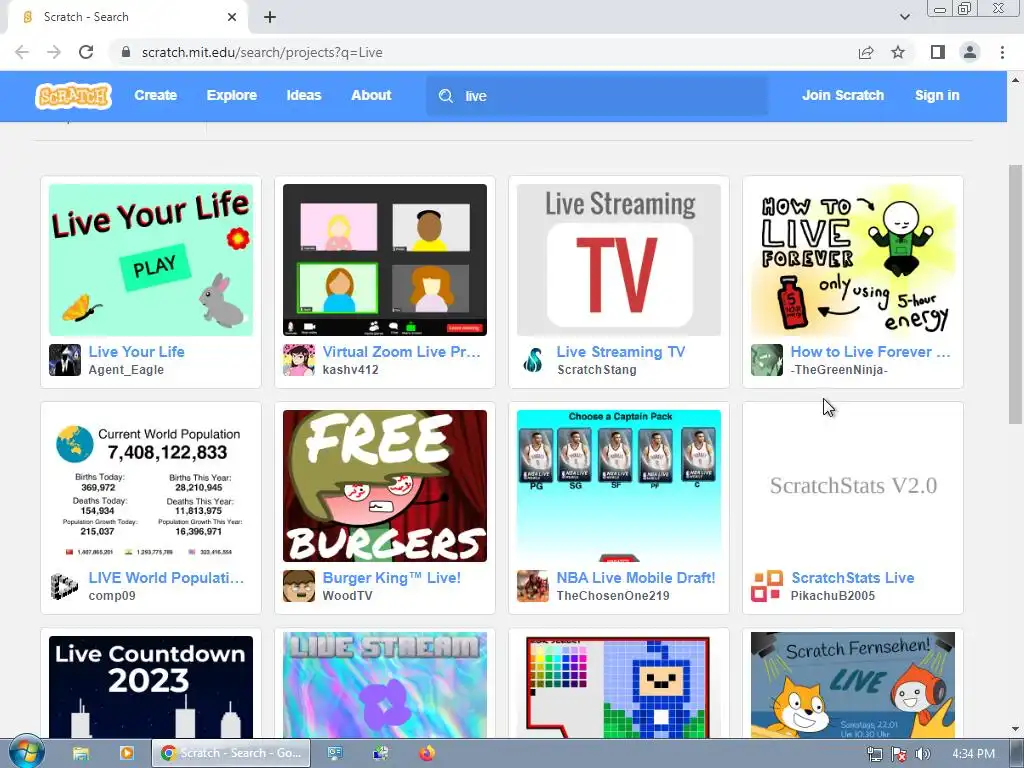This screenshot has width=1024, height=768.
Task: Open Choose a Captain Pack thumbnail
Action: point(619,486)
